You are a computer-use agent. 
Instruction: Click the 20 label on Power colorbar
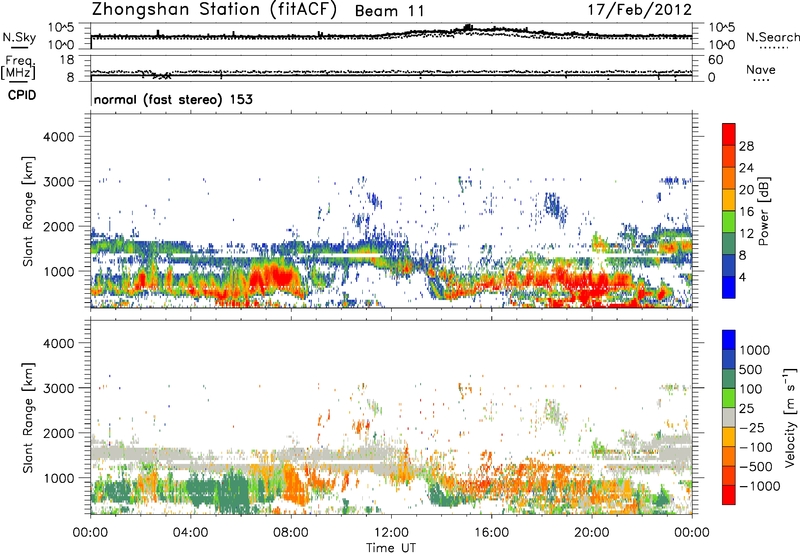coord(746,190)
